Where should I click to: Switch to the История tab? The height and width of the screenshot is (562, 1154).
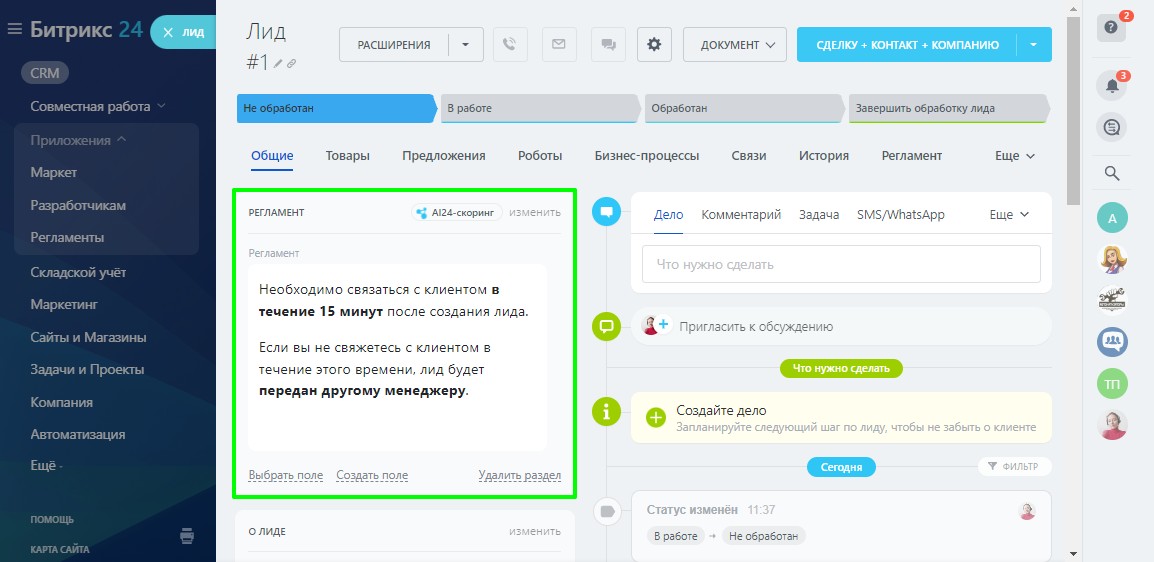[x=823, y=156]
